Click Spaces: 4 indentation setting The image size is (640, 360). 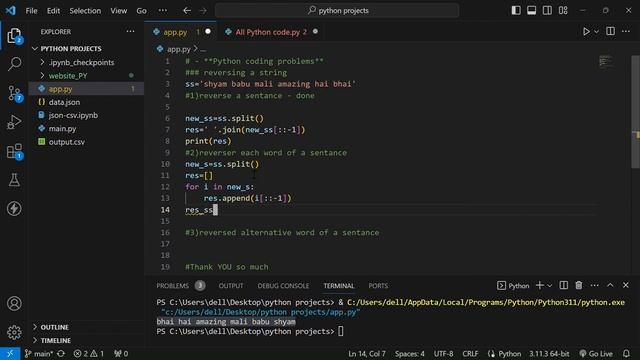(409, 353)
